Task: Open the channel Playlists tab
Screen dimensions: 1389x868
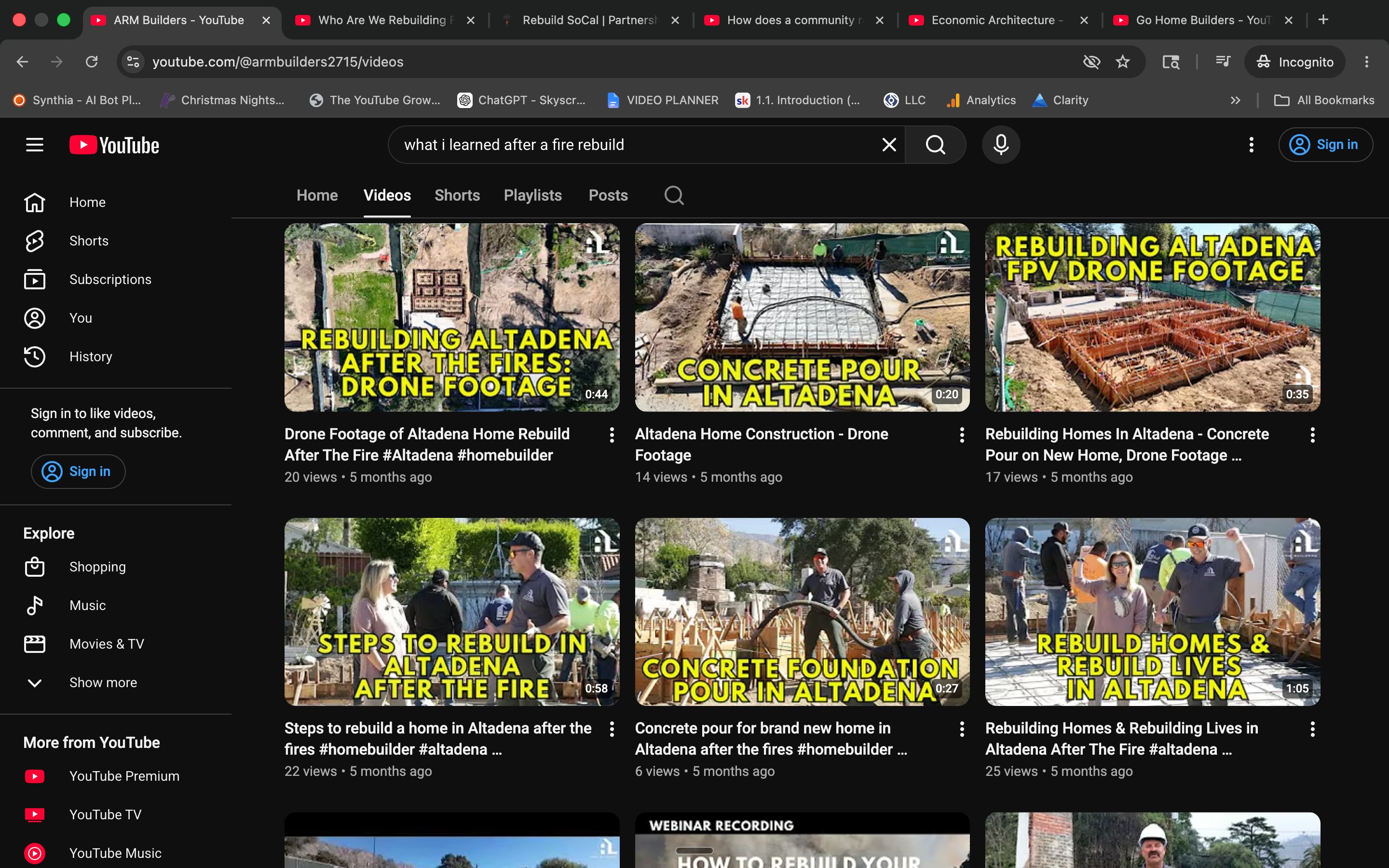Action: coord(532,195)
